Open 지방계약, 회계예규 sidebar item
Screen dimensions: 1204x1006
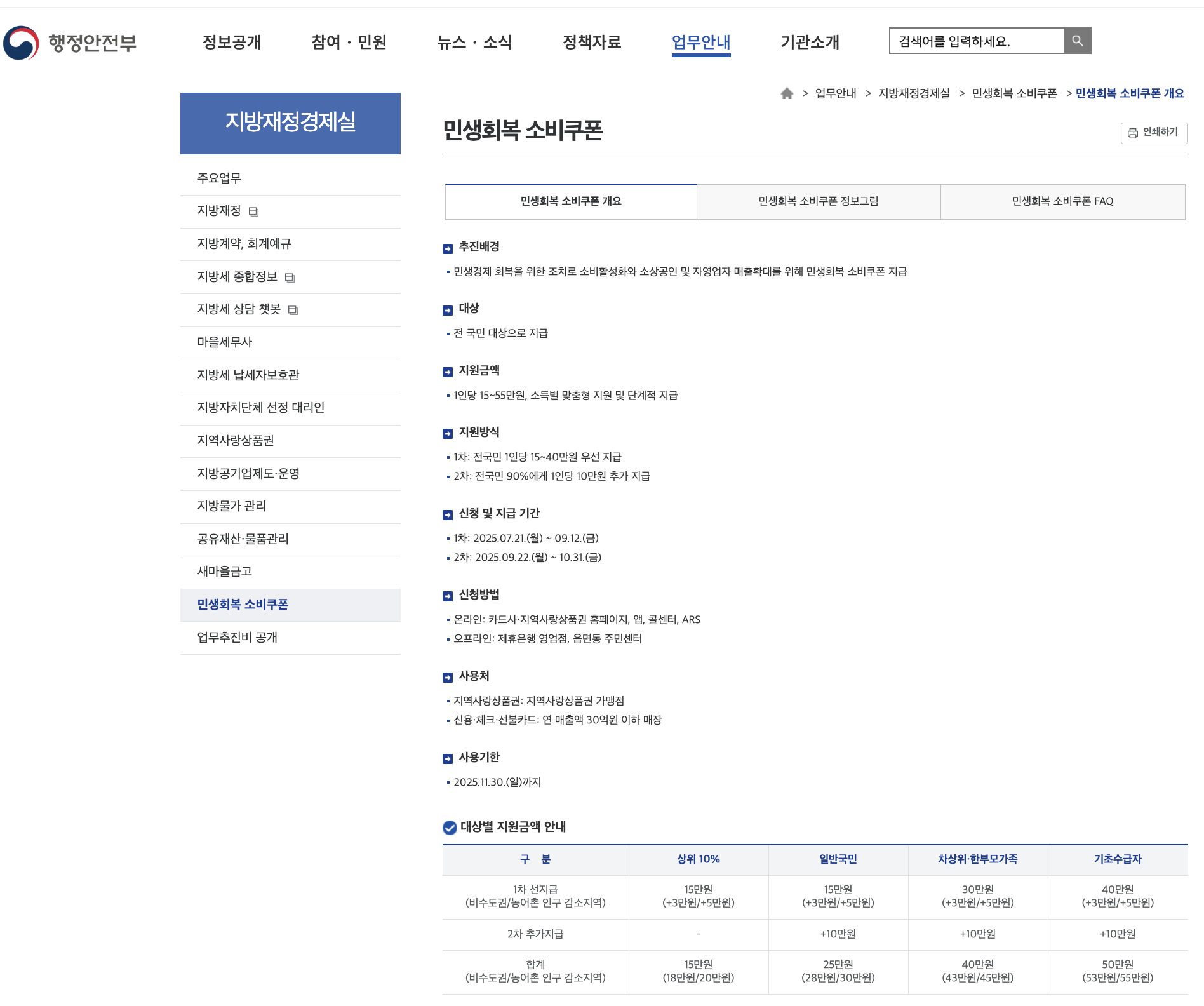(x=290, y=244)
